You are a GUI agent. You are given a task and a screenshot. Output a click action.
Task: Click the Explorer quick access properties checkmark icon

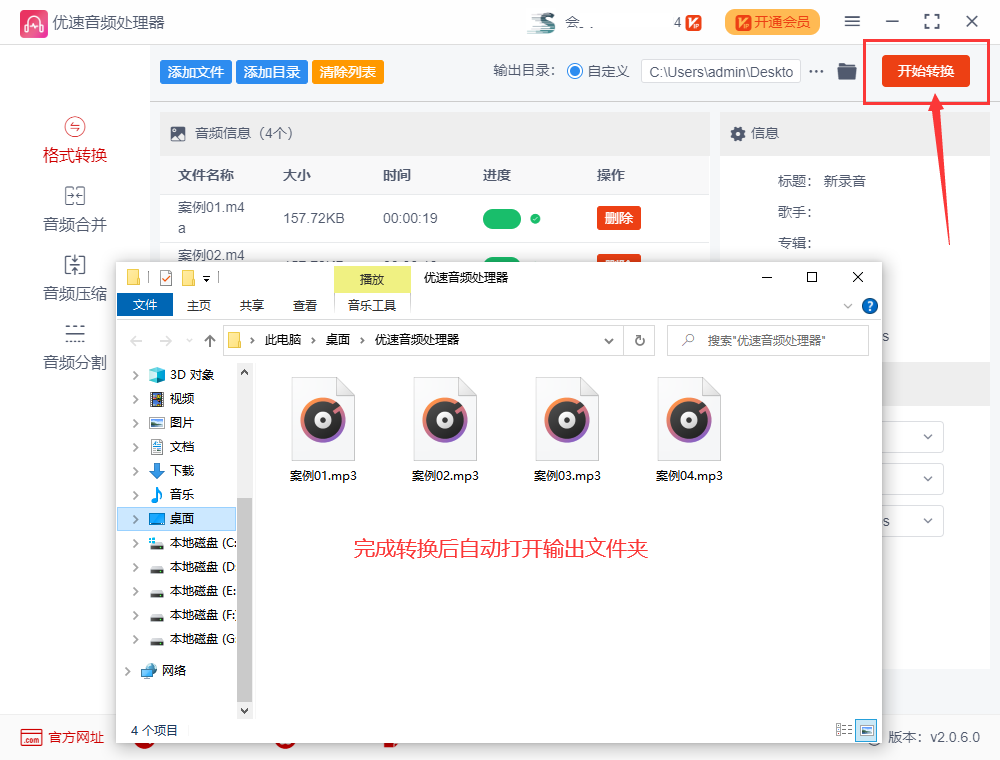pyautogui.click(x=166, y=278)
